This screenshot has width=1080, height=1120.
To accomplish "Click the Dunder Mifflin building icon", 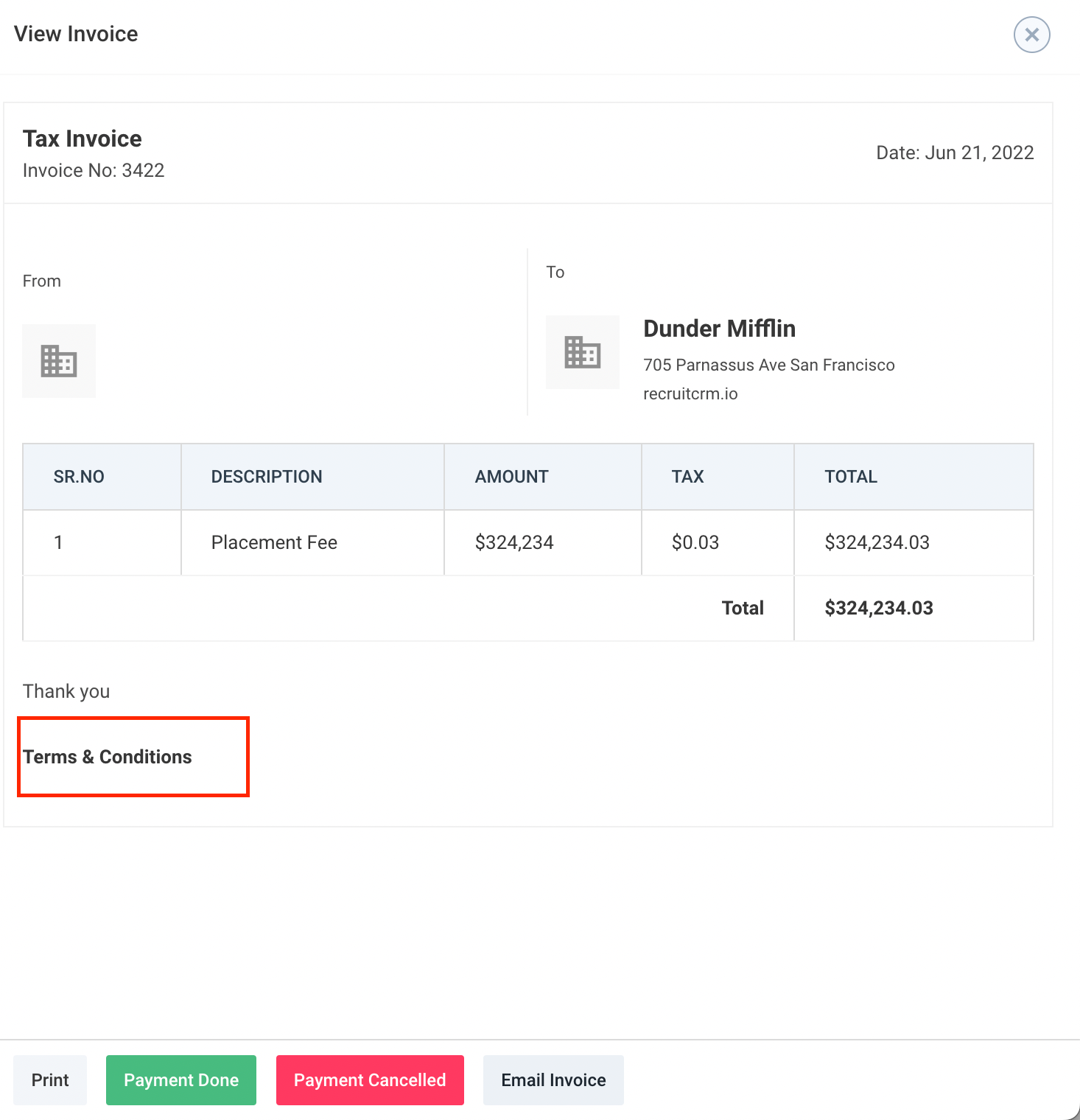I will click(x=583, y=352).
